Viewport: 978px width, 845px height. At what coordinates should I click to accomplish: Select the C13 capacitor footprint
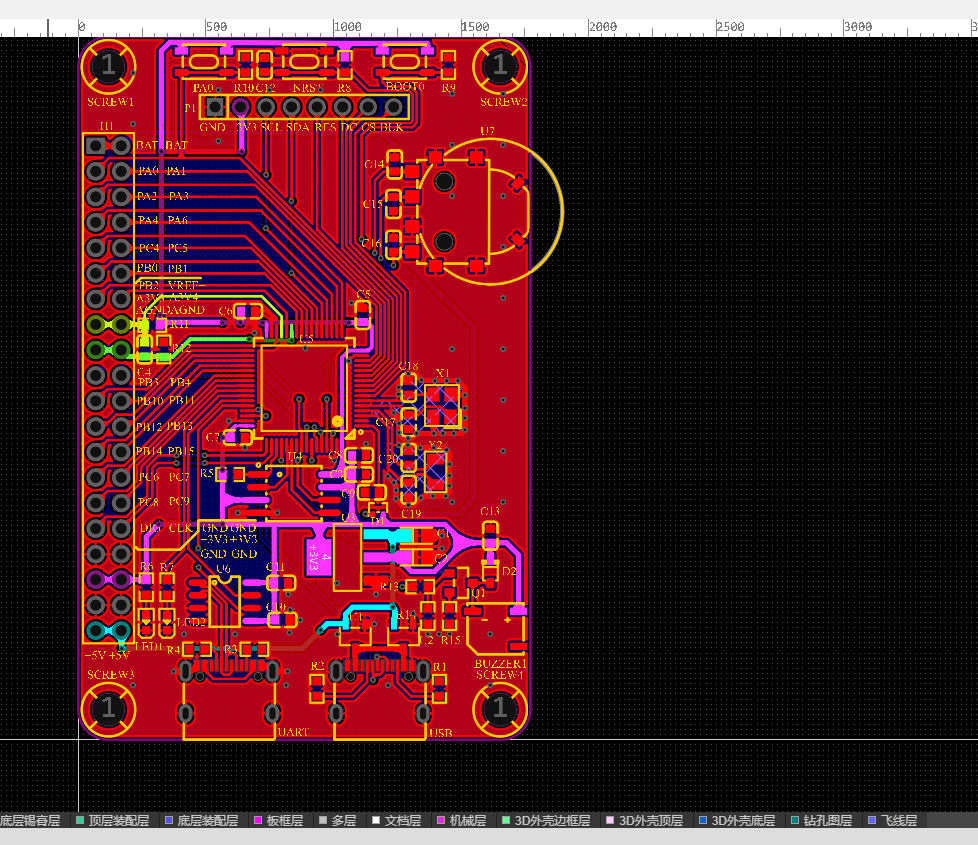pos(490,536)
